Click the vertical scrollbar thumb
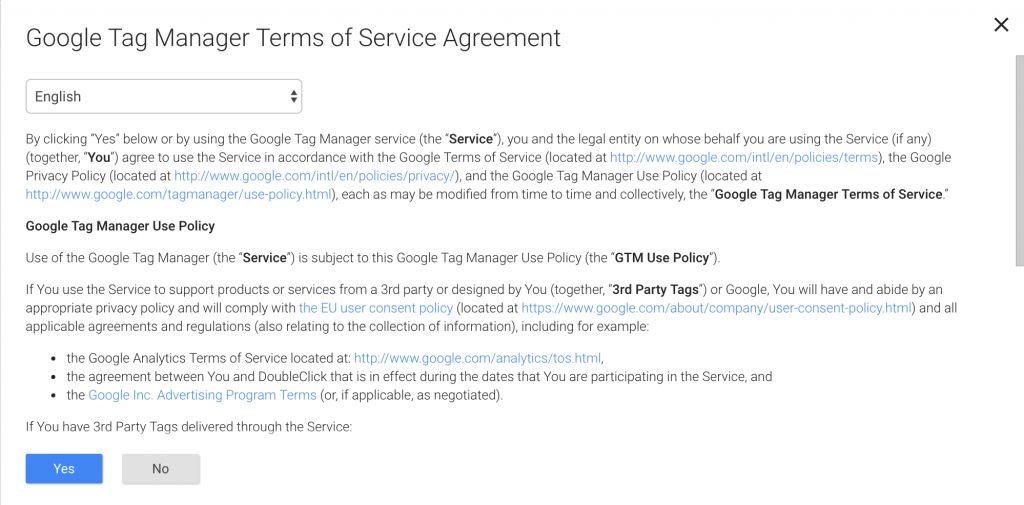The image size is (1024, 505). coord(1019,160)
